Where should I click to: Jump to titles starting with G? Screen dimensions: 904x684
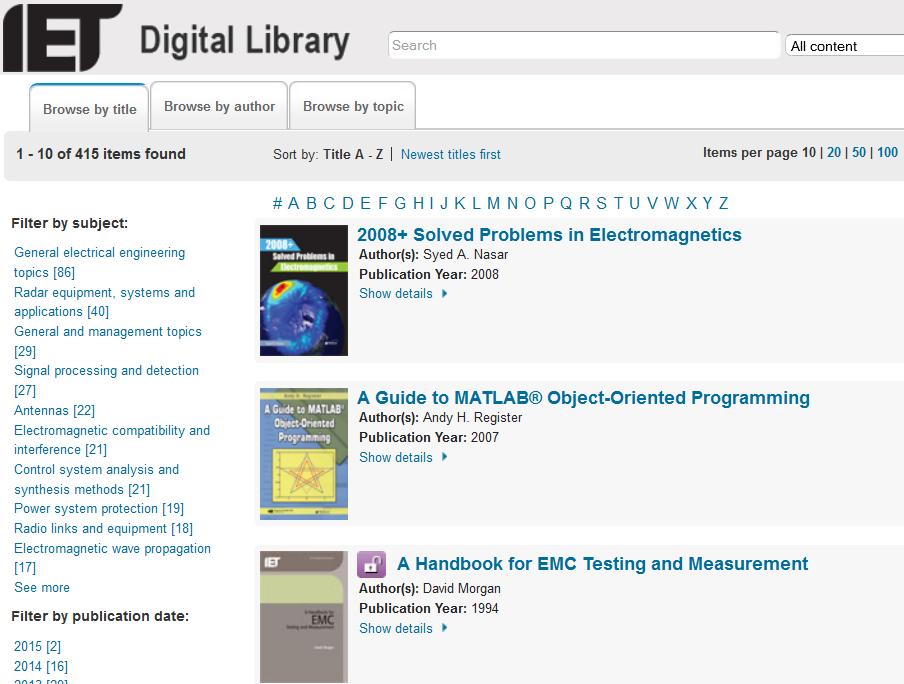coord(400,203)
